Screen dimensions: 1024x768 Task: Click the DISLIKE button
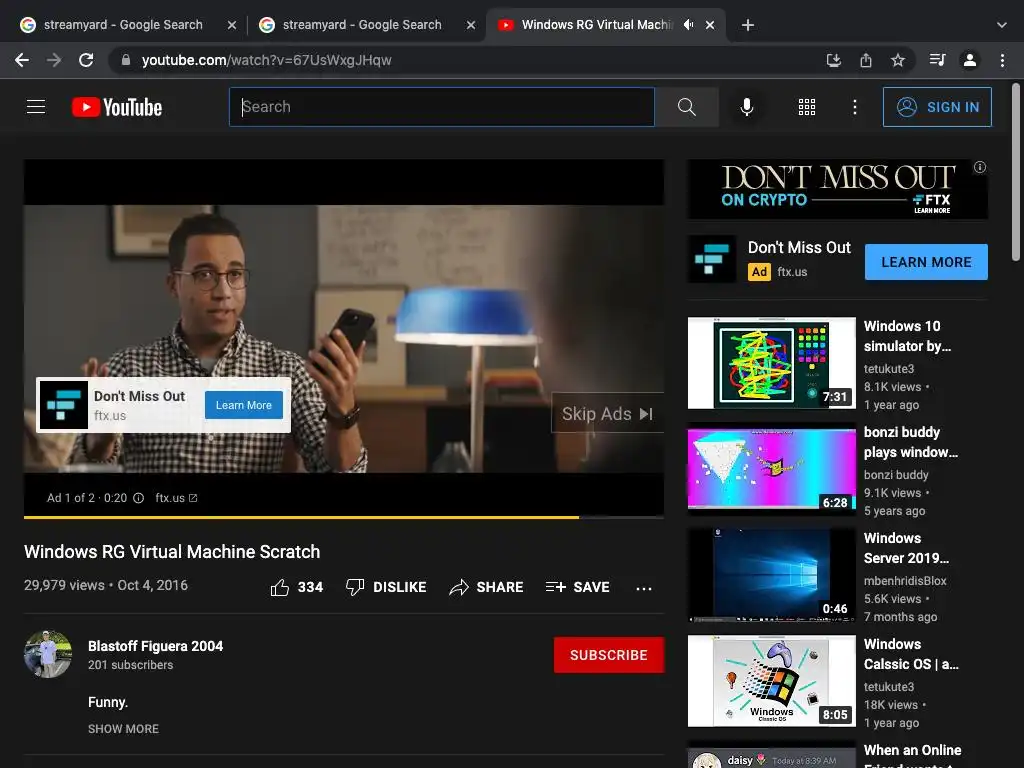click(x=386, y=587)
